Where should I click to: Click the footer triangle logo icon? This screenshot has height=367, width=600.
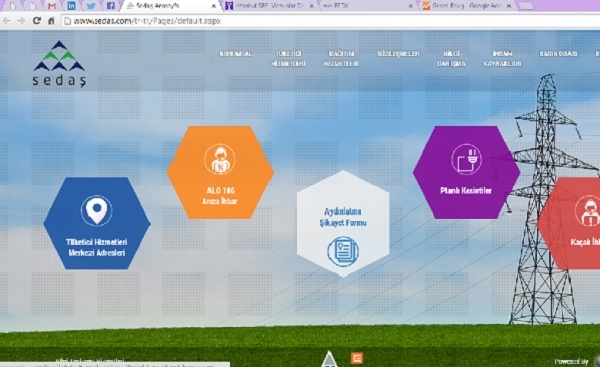pyautogui.click(x=329, y=359)
